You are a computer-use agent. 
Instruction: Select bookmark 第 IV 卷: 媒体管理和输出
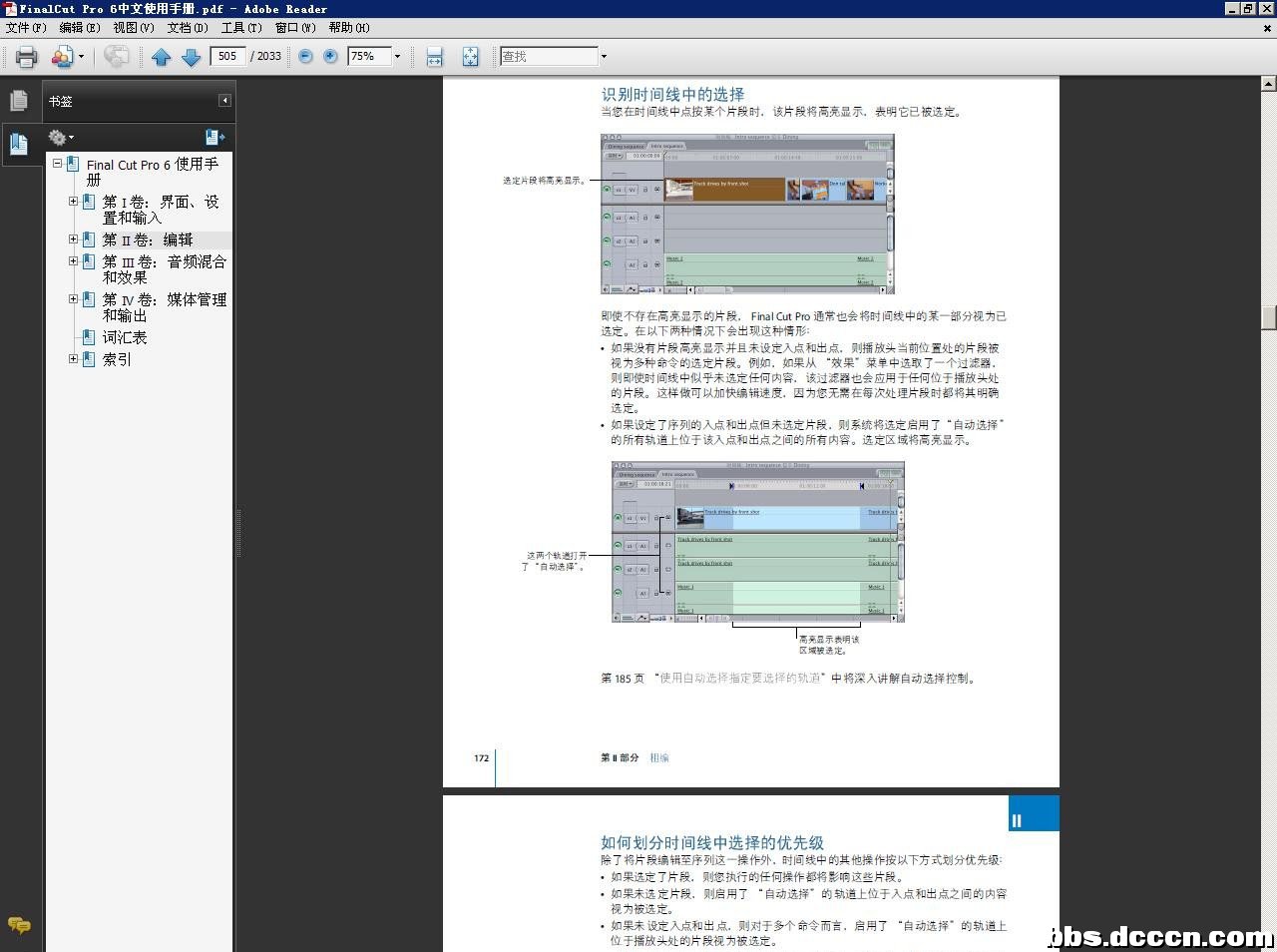point(165,307)
